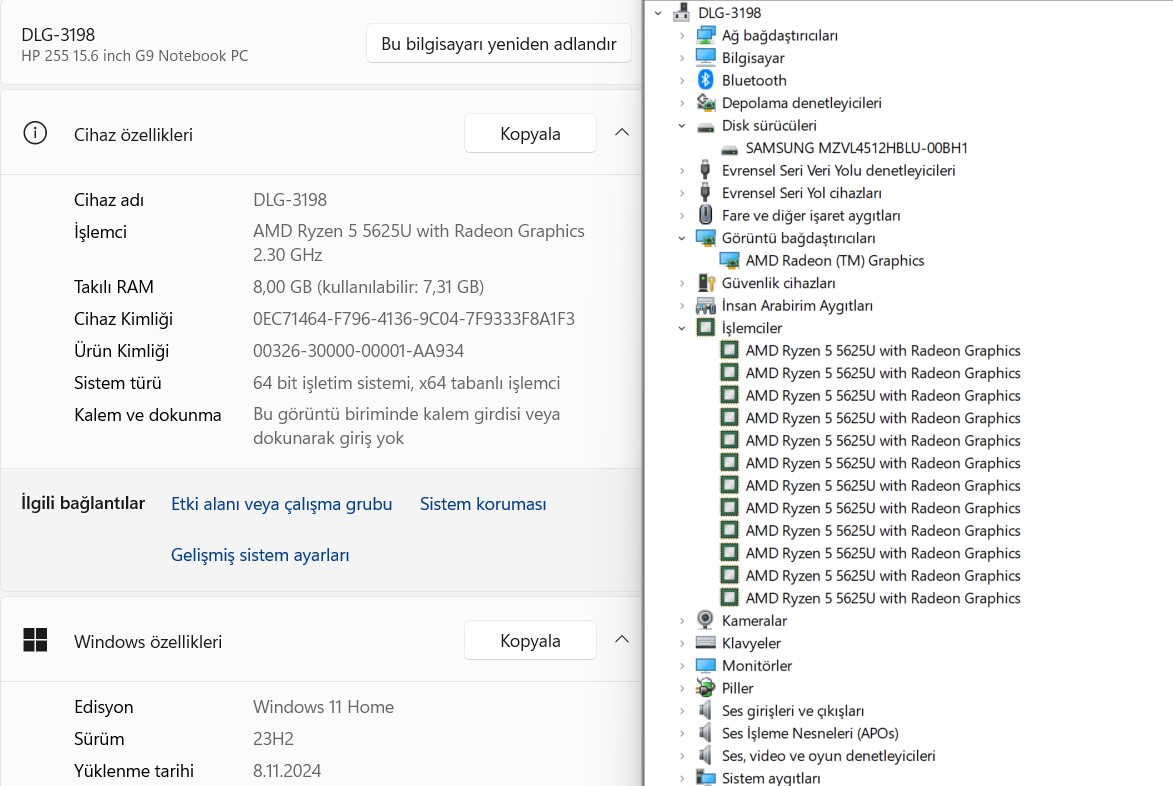This screenshot has width=1173, height=786.
Task: Click the Kameralar webcam icon
Action: click(705, 620)
